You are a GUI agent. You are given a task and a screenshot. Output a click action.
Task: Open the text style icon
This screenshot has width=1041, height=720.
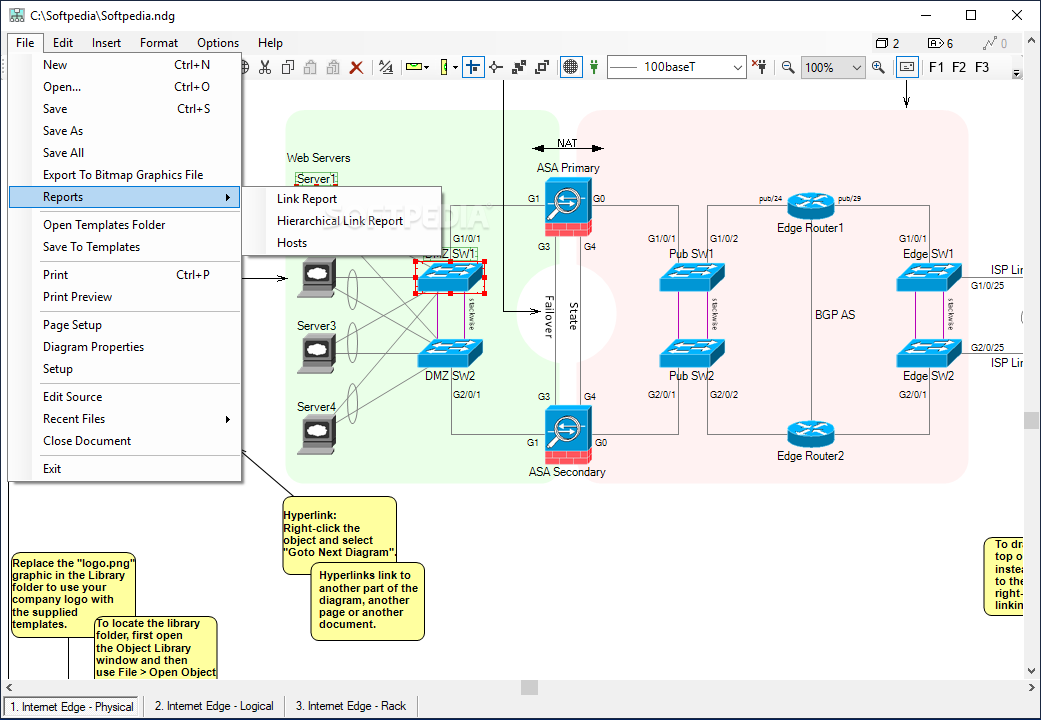[x=386, y=67]
